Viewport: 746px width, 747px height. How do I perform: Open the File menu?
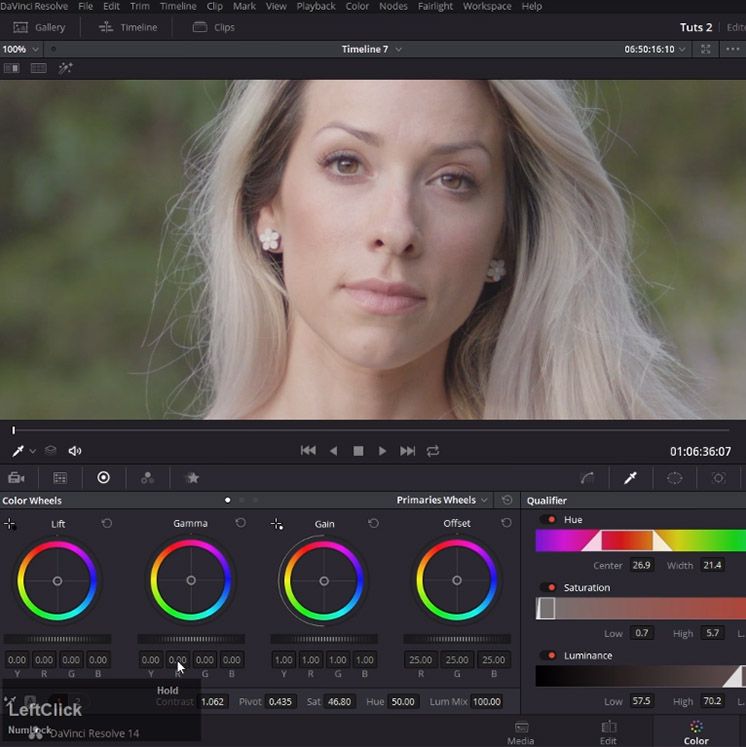click(x=85, y=6)
